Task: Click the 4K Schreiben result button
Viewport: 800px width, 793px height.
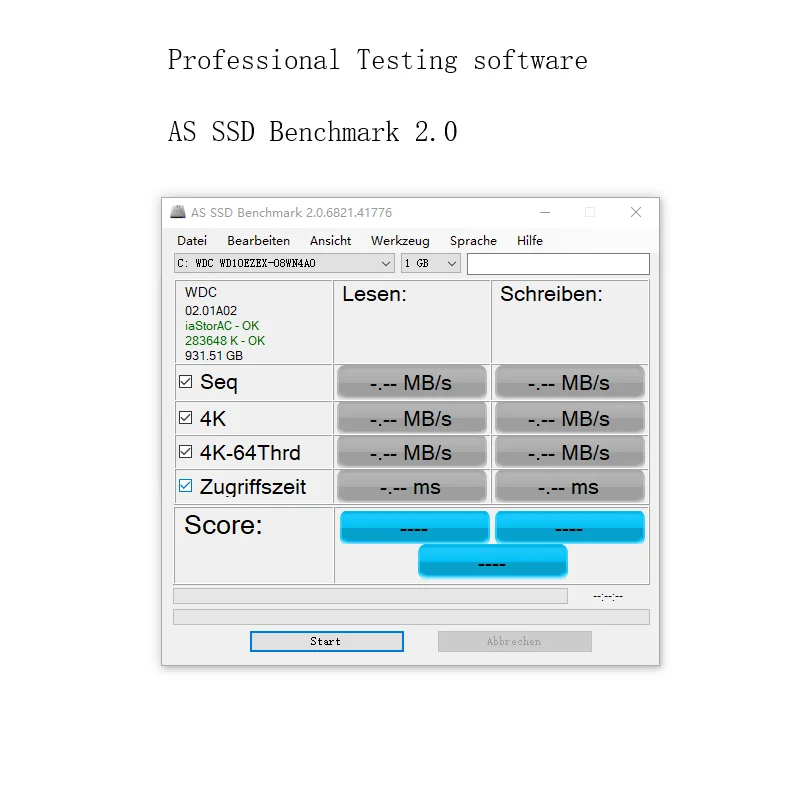Action: [570, 418]
